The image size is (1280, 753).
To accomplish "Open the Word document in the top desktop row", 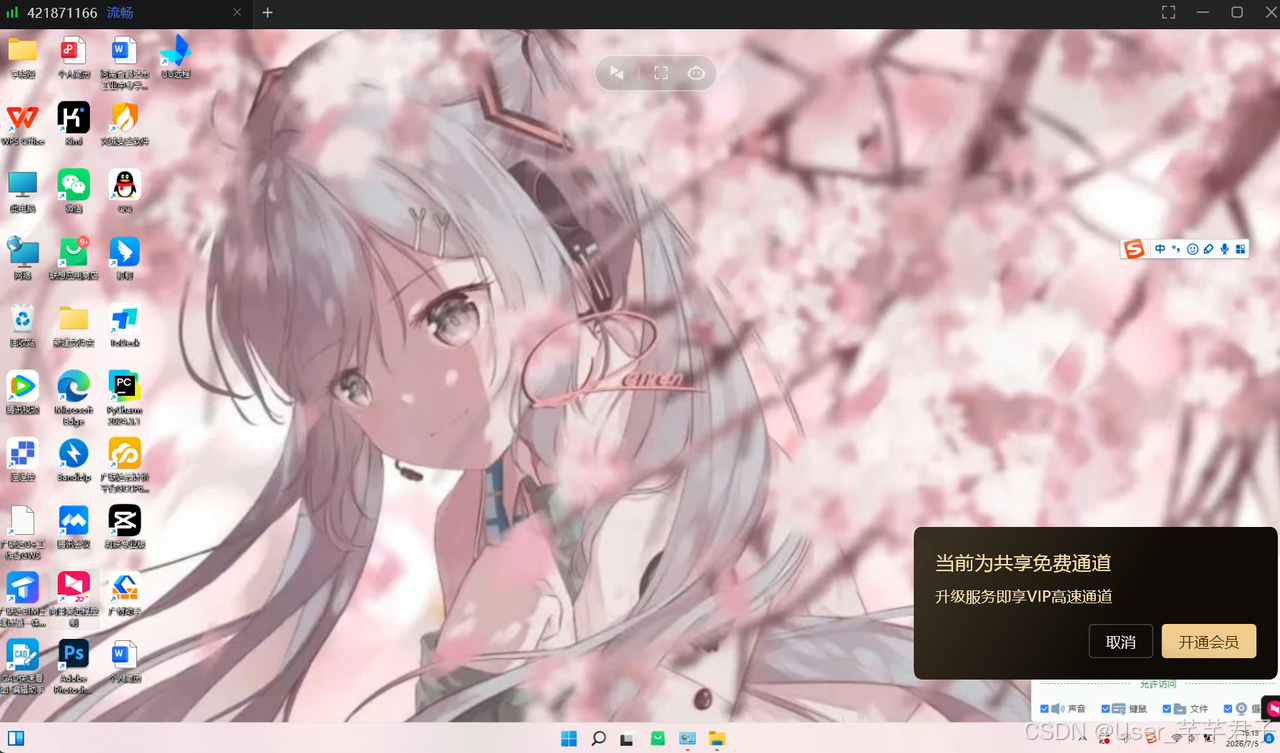I will 125,62.
